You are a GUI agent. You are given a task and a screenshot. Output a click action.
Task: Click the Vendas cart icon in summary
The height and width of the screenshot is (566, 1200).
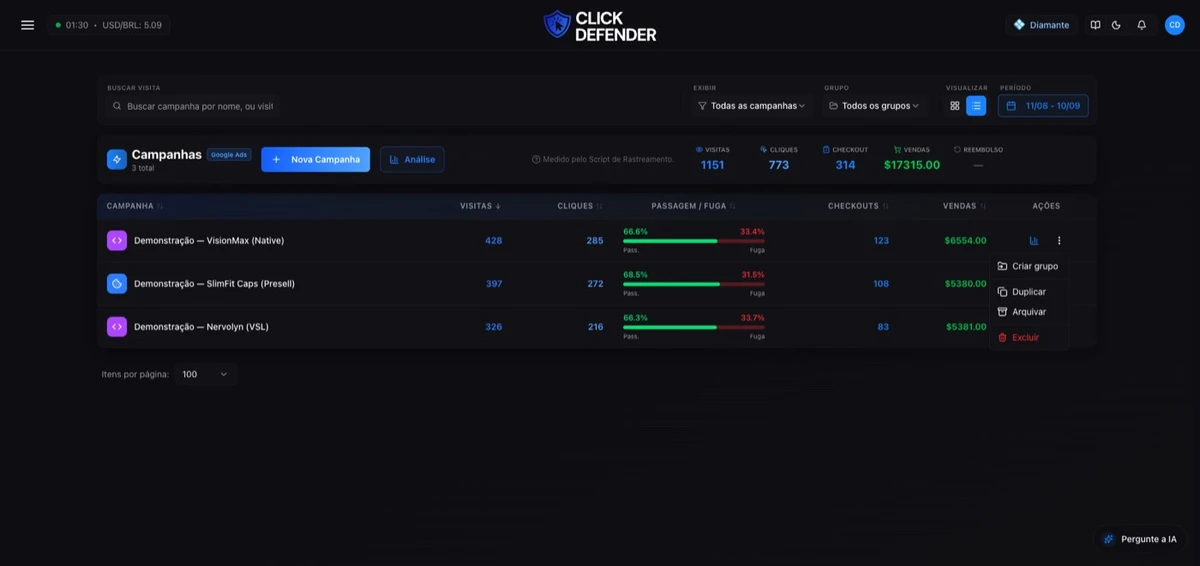pyautogui.click(x=898, y=150)
